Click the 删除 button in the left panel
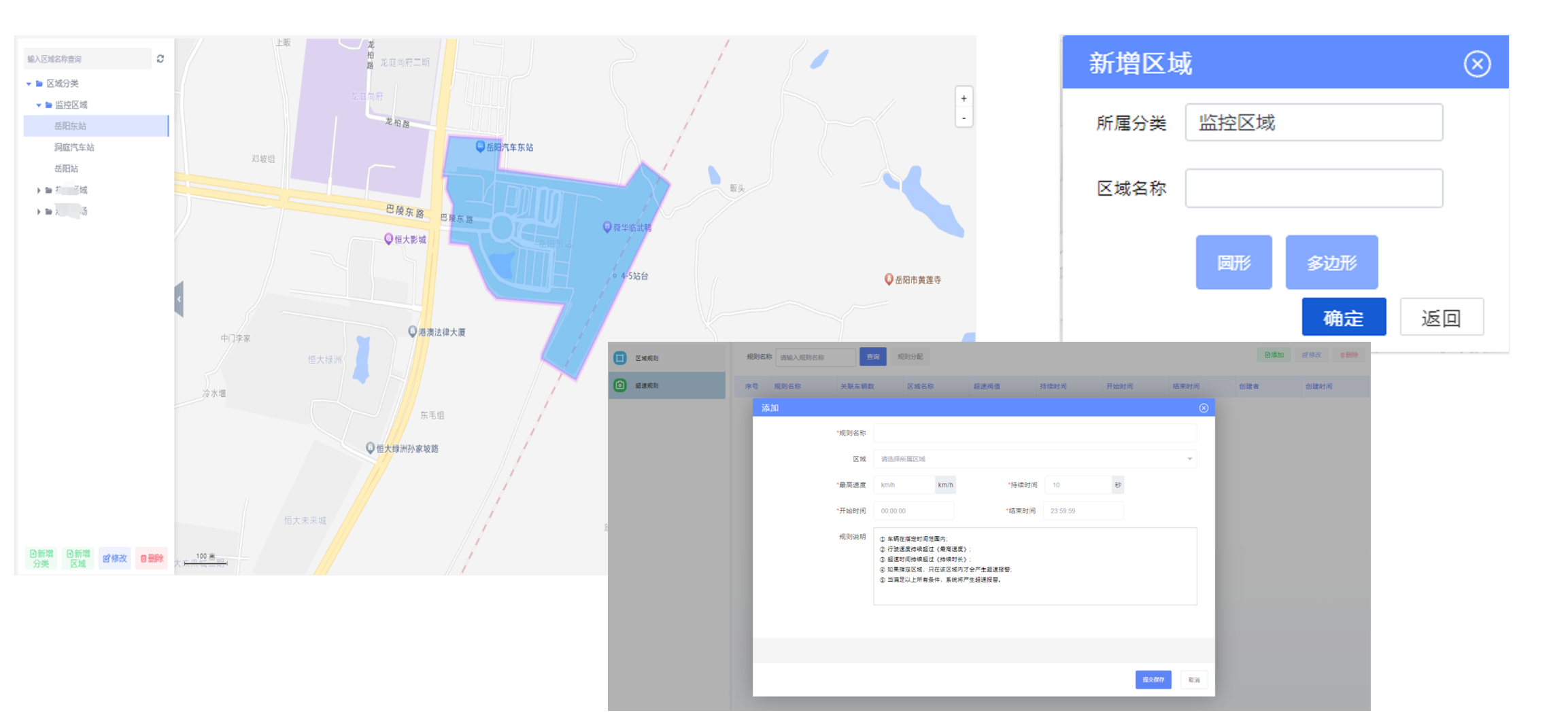Image resolution: width=1568 pixels, height=721 pixels. [151, 559]
